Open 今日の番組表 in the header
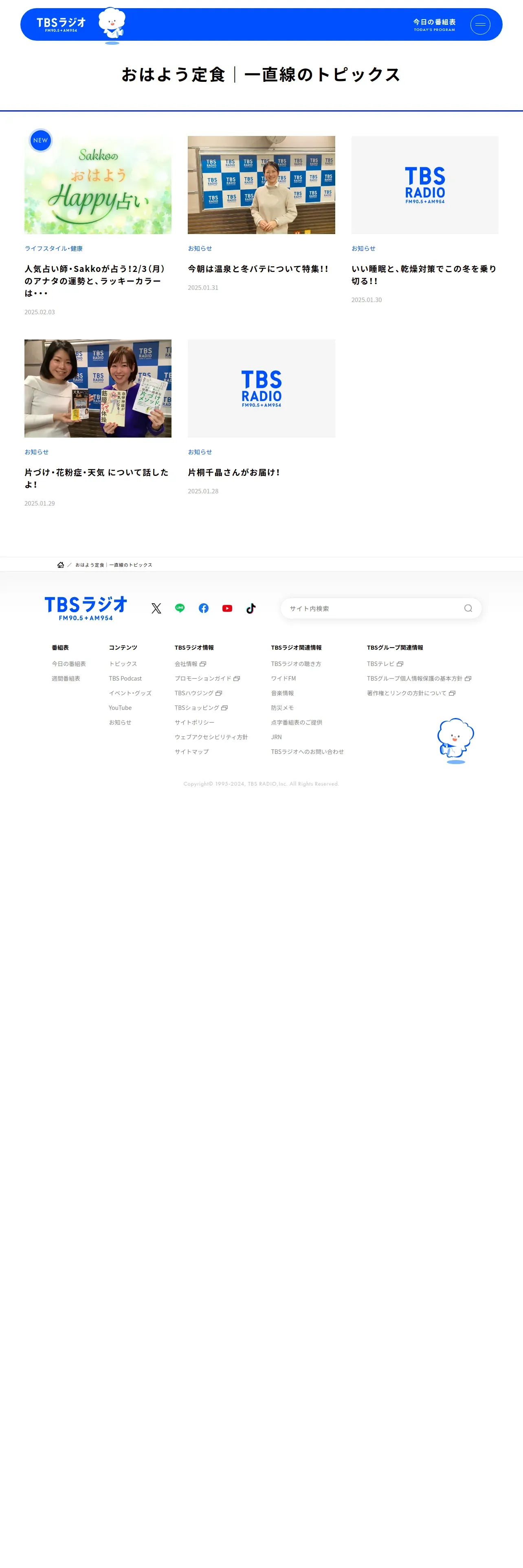 click(434, 24)
